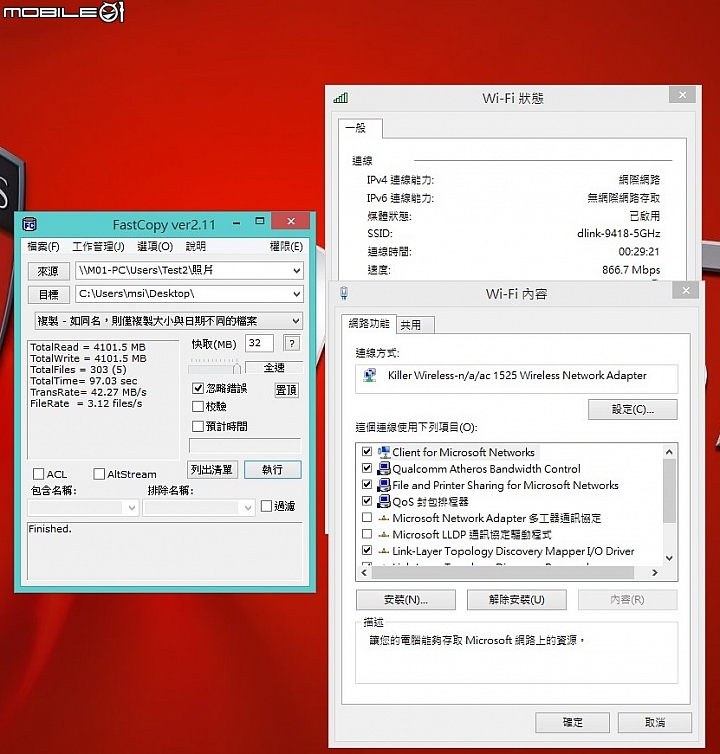Open the 工作管理(J) menu

point(98,247)
